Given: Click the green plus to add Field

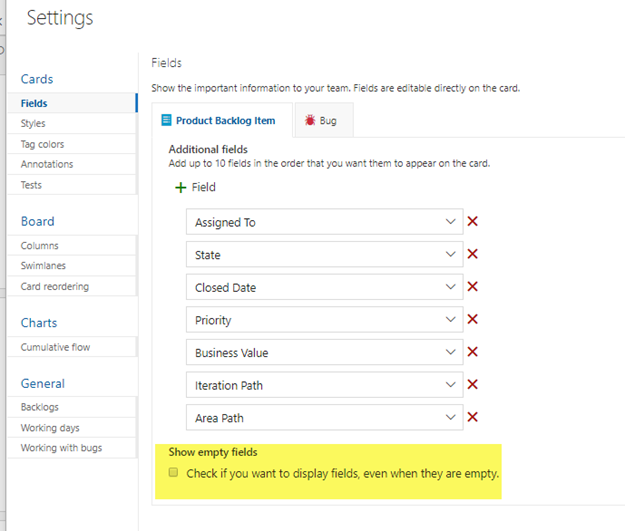Looking at the screenshot, I should point(181,187).
